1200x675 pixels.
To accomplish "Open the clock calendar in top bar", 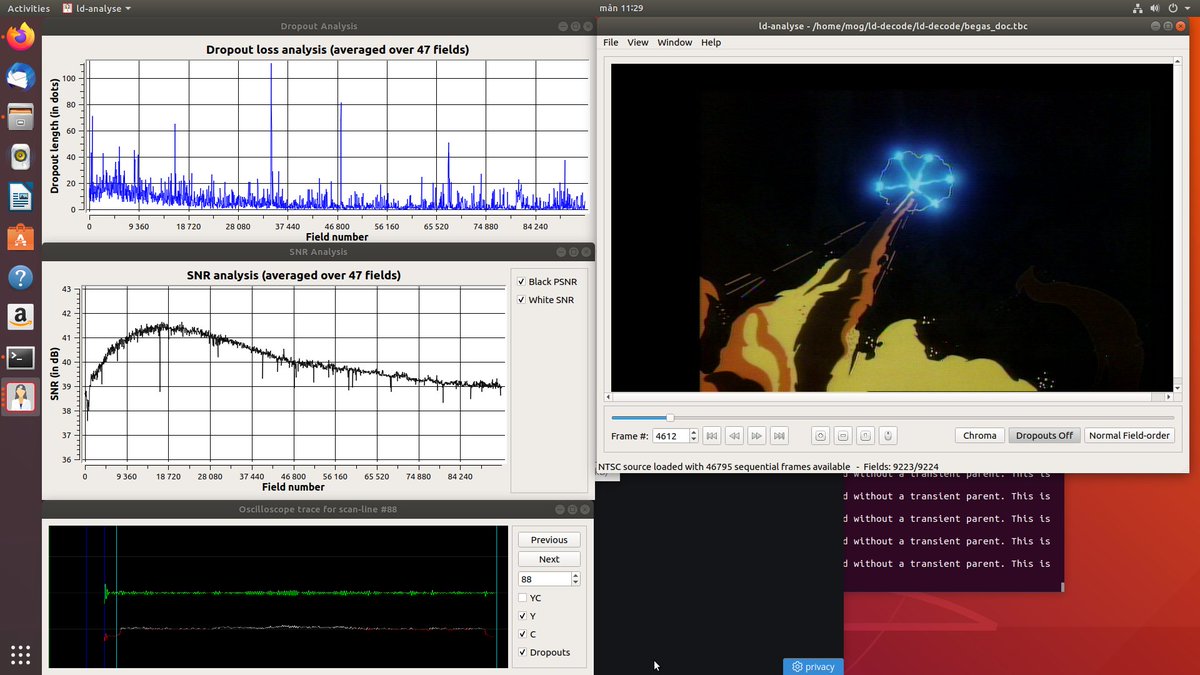I will click(x=620, y=8).
